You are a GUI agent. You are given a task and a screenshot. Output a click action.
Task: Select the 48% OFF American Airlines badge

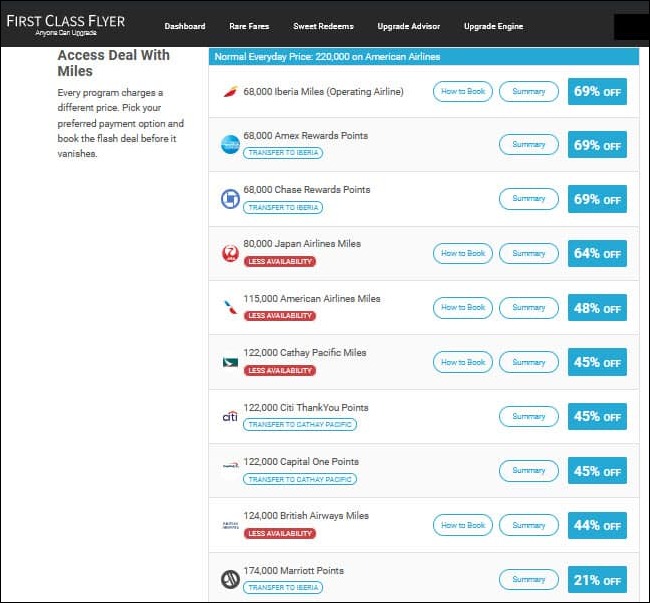[x=597, y=308]
